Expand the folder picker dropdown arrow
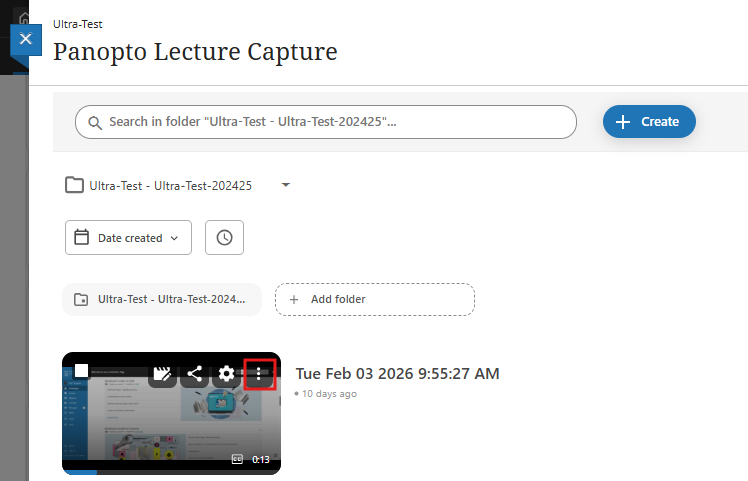This screenshot has width=748, height=481. (x=285, y=185)
